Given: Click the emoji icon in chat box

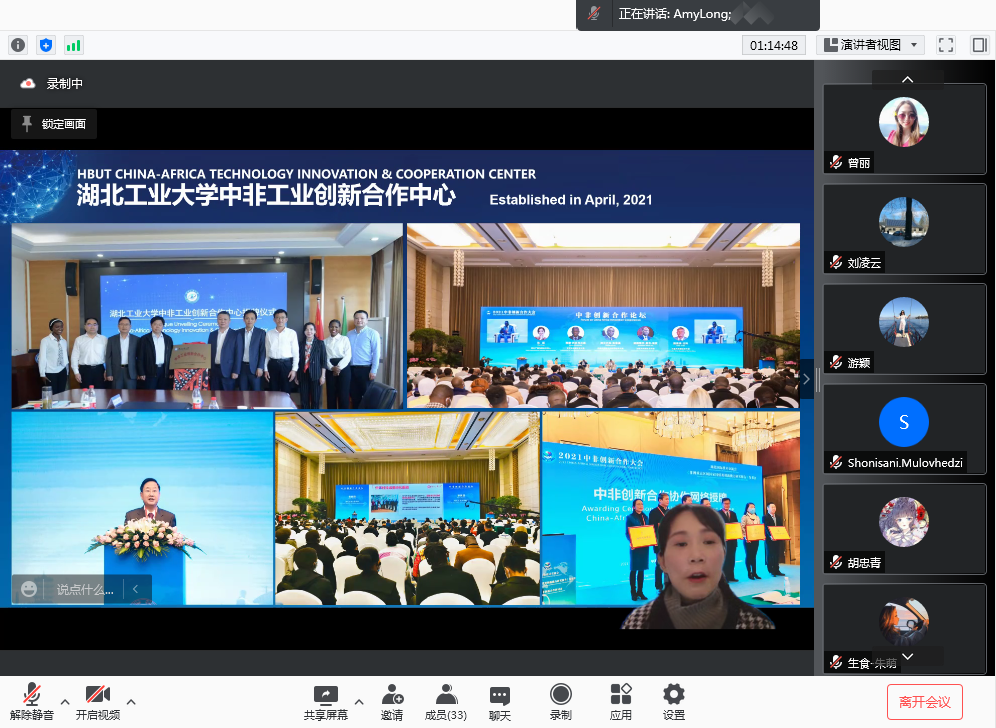Looking at the screenshot, I should (x=29, y=589).
